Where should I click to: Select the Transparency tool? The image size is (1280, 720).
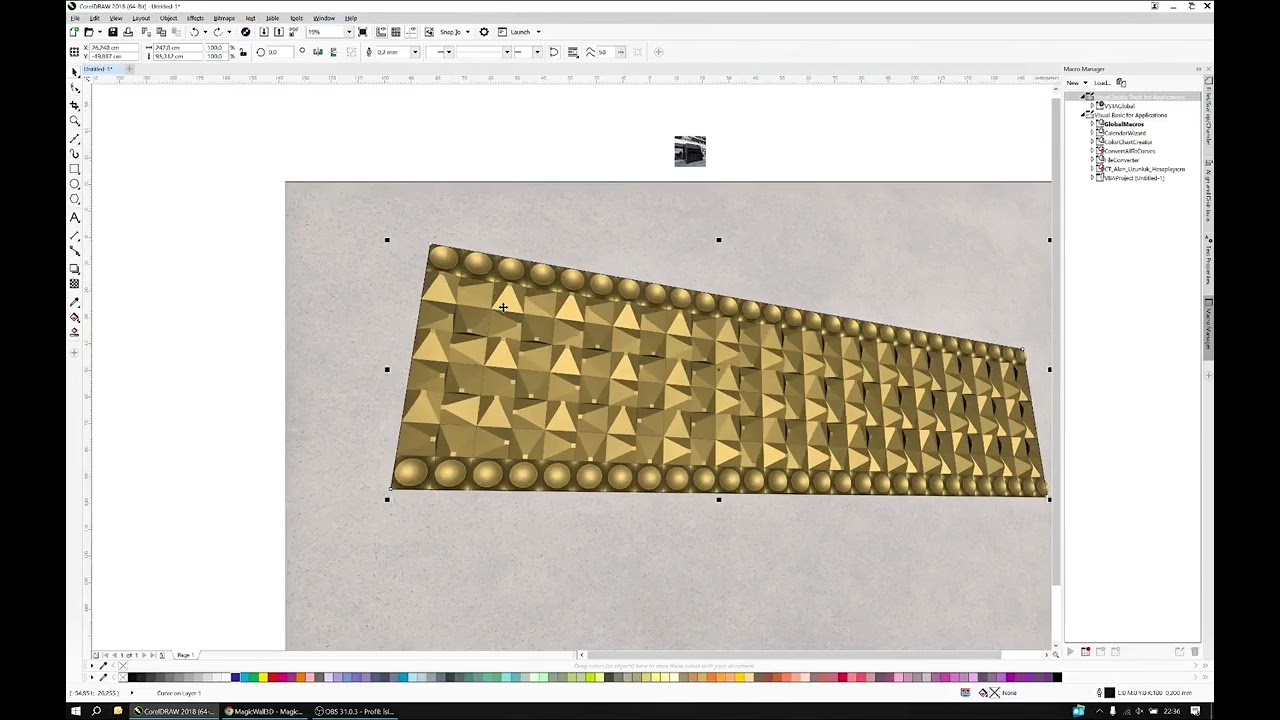[75, 284]
